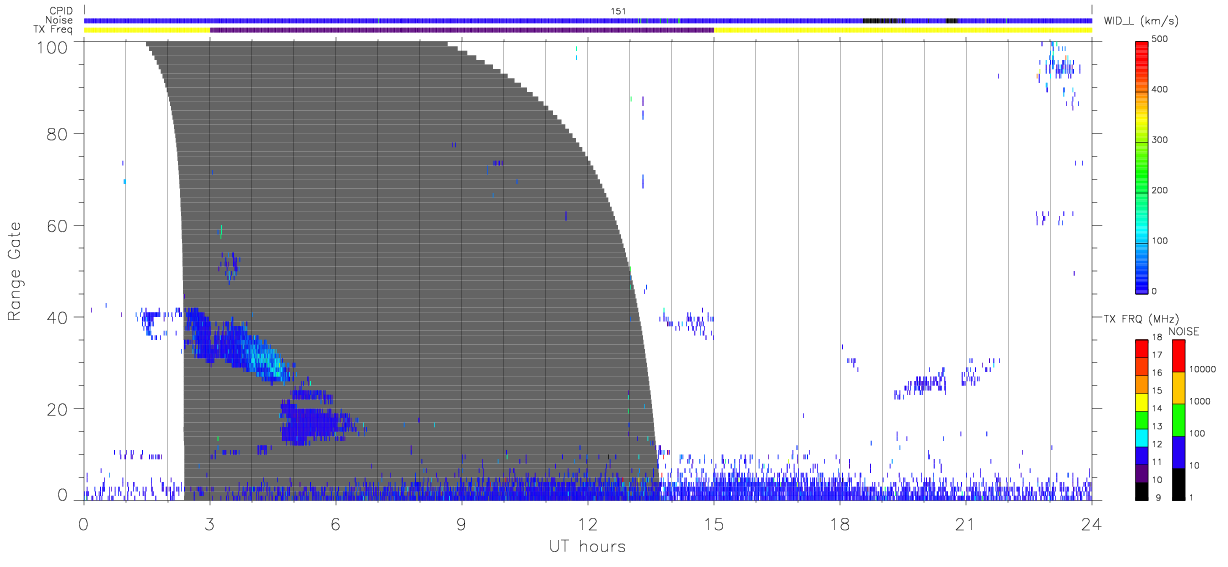This screenshot has width=1228, height=567.
Task: Click the purple segment of the TX Freq bar
Action: coord(462,30)
